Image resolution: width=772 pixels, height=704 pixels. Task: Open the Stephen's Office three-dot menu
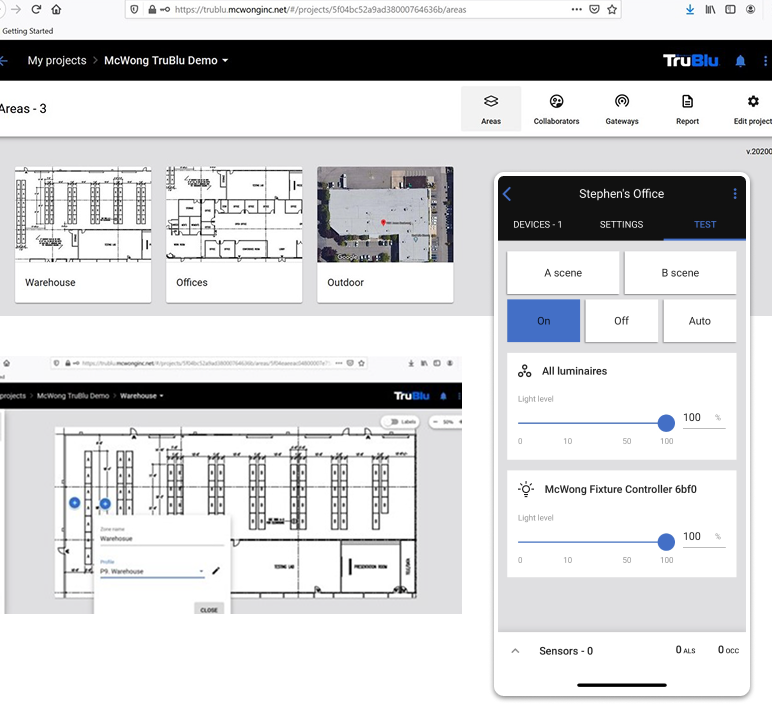(735, 194)
